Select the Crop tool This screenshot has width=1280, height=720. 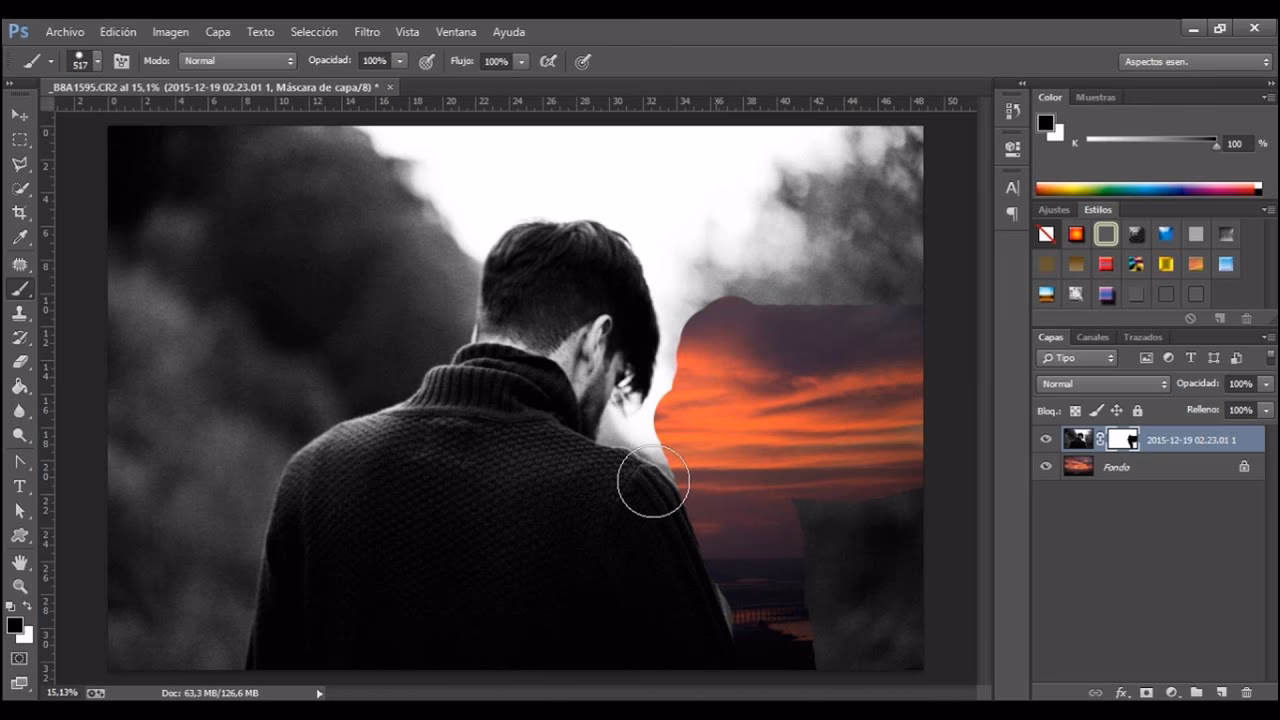22,213
